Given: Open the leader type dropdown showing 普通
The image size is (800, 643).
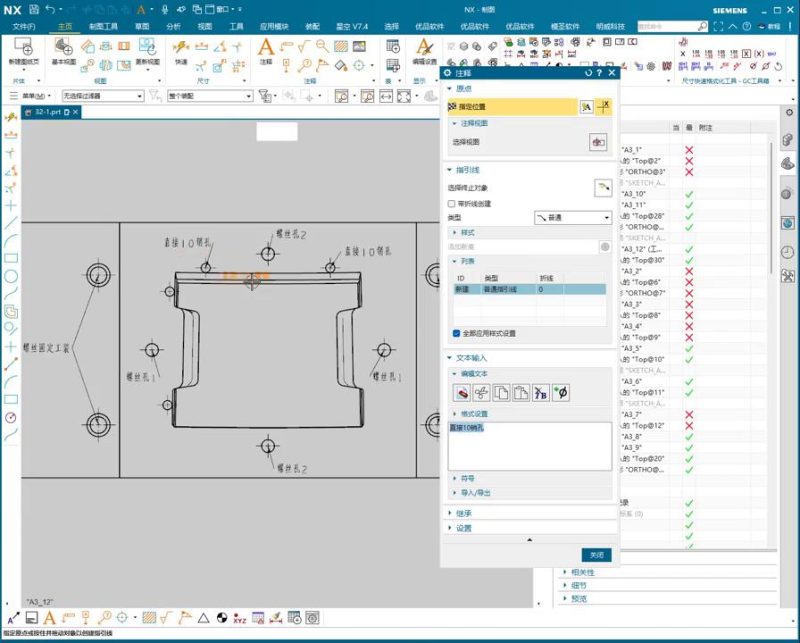Looking at the screenshot, I should tap(571, 217).
